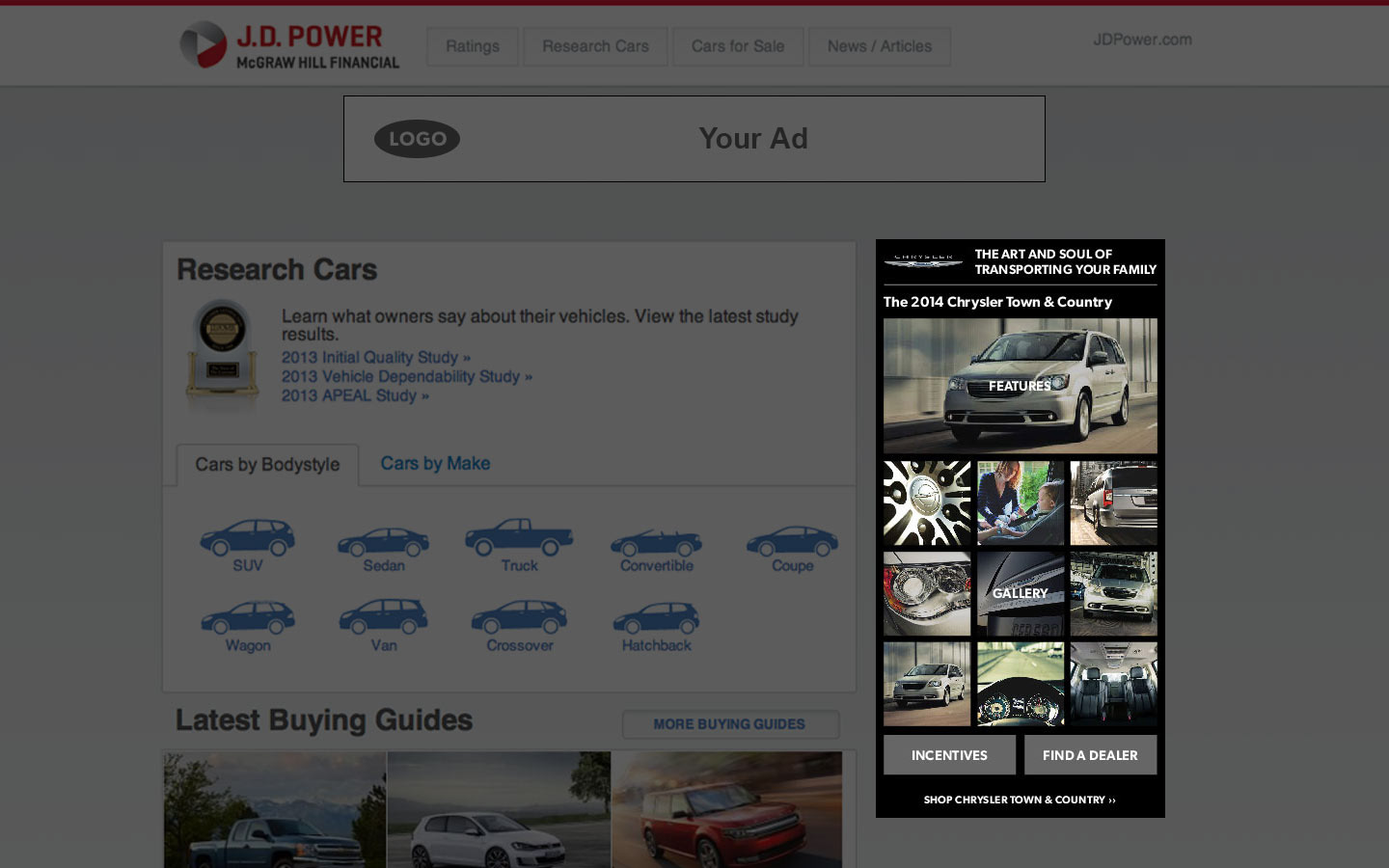The image size is (1389, 868).
Task: Open the News / Articles menu
Action: click(x=880, y=46)
